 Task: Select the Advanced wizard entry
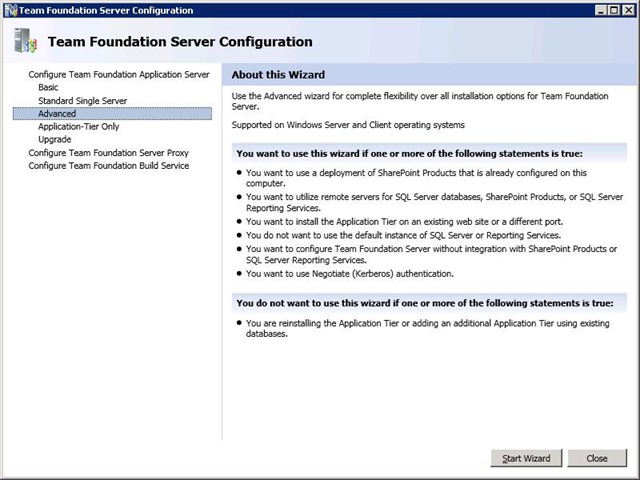(112, 113)
